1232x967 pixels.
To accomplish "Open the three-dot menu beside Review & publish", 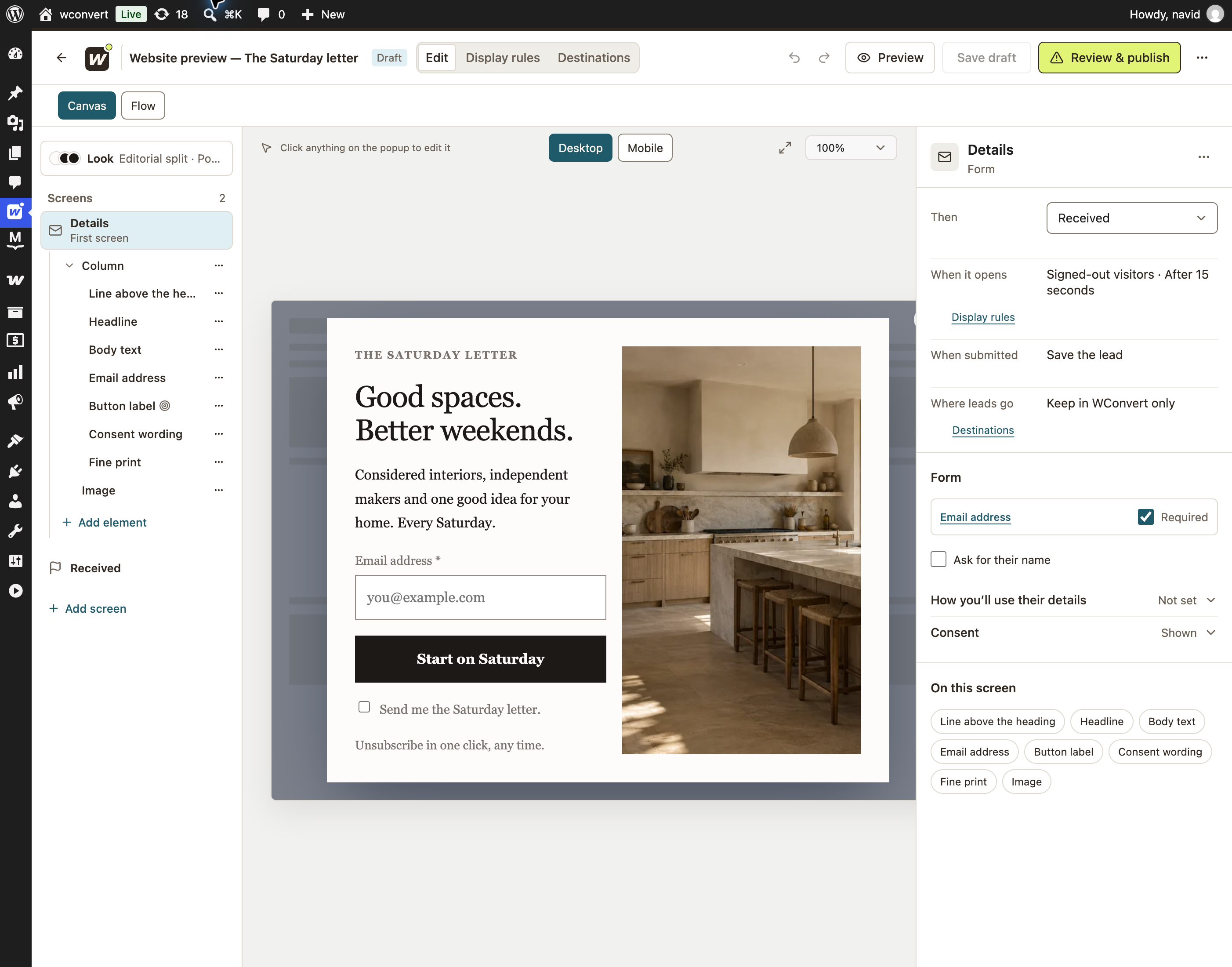I will pyautogui.click(x=1202, y=58).
